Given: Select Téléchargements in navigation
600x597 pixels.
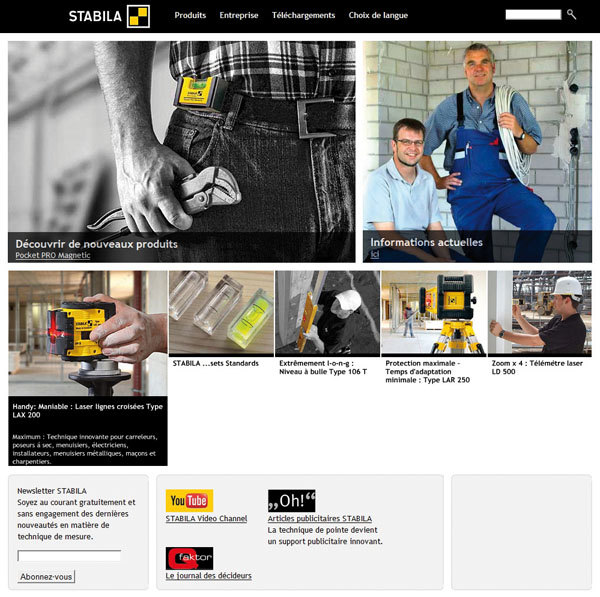Looking at the screenshot, I should pyautogui.click(x=303, y=15).
